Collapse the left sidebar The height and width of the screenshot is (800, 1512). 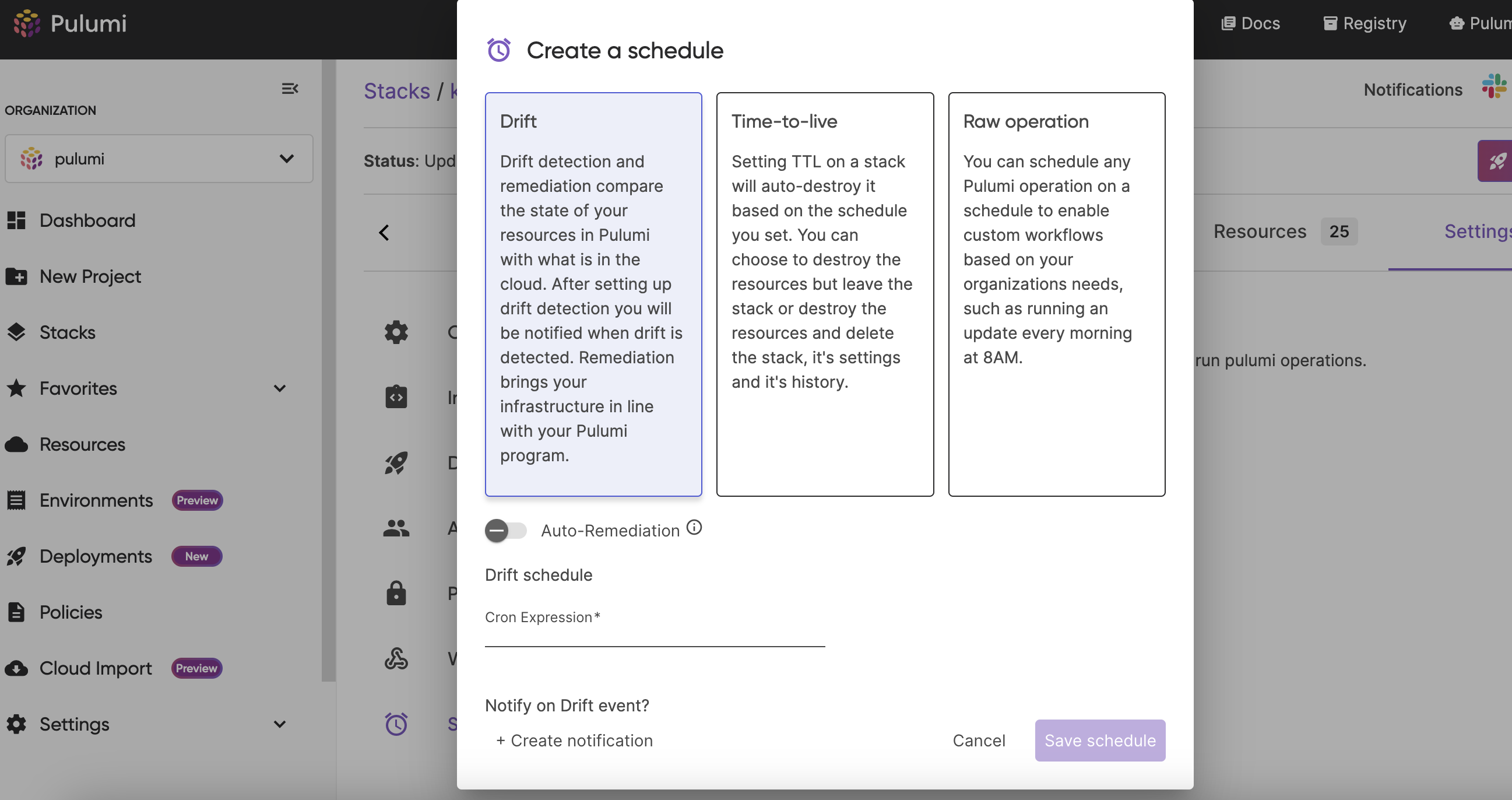point(290,88)
